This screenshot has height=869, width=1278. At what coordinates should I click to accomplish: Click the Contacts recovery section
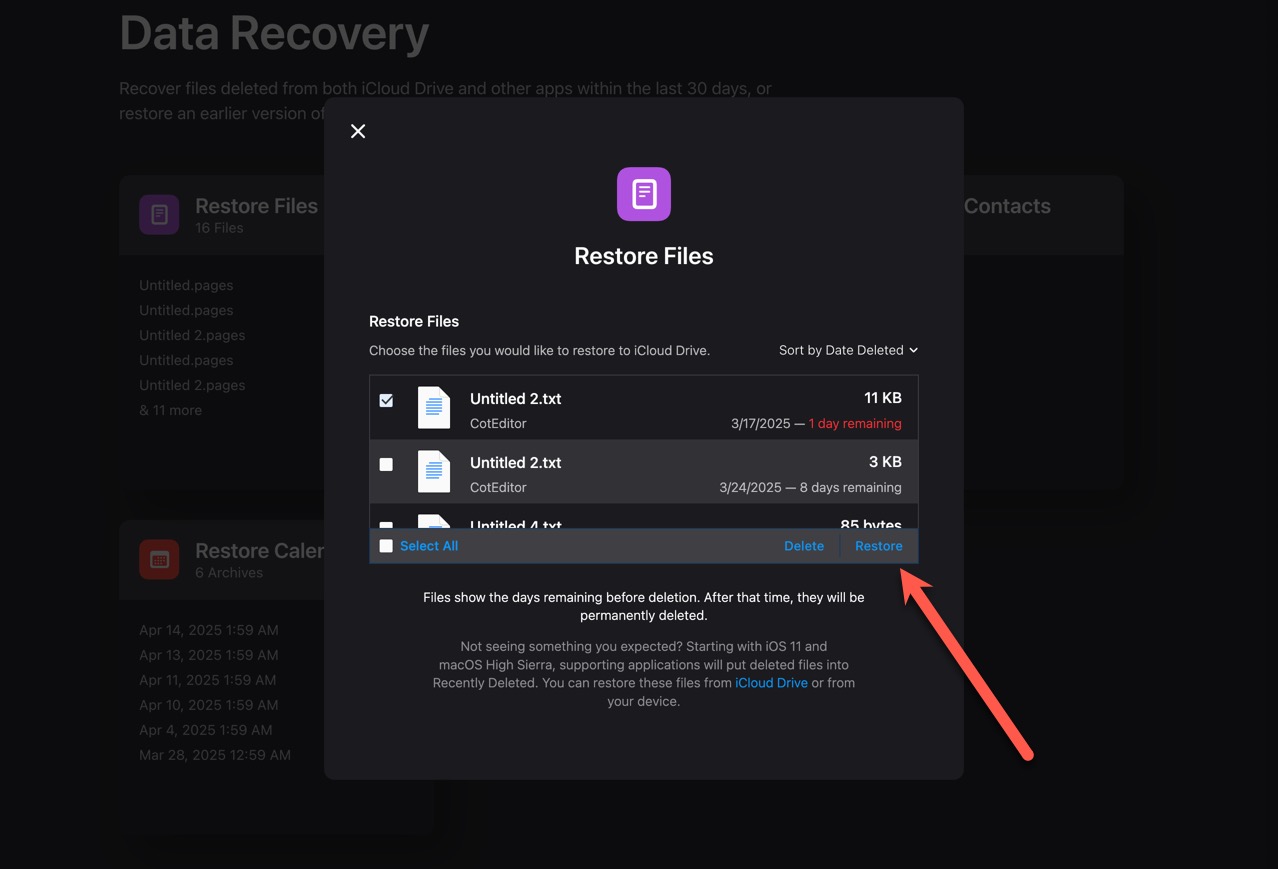(x=1007, y=206)
